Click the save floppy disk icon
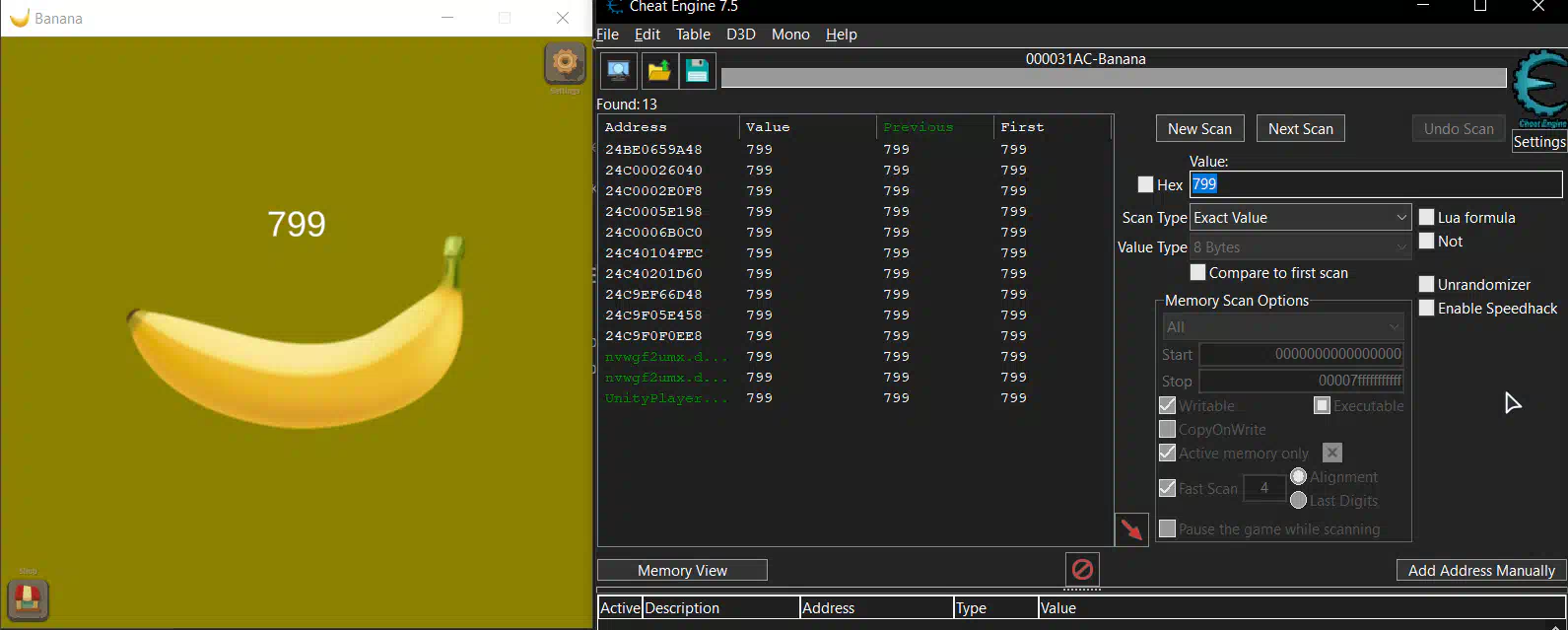This screenshot has width=1568, height=630. click(698, 70)
